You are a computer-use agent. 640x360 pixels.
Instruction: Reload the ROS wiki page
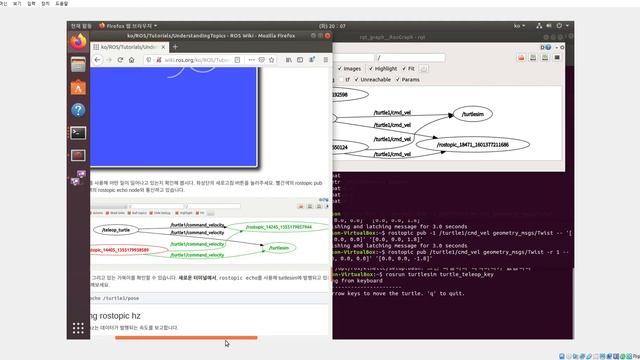point(120,60)
